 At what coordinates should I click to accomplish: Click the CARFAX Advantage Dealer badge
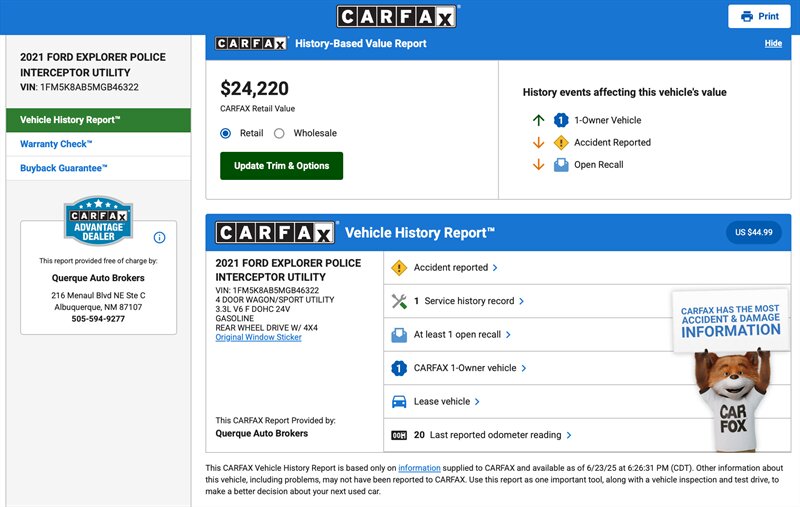[x=98, y=220]
